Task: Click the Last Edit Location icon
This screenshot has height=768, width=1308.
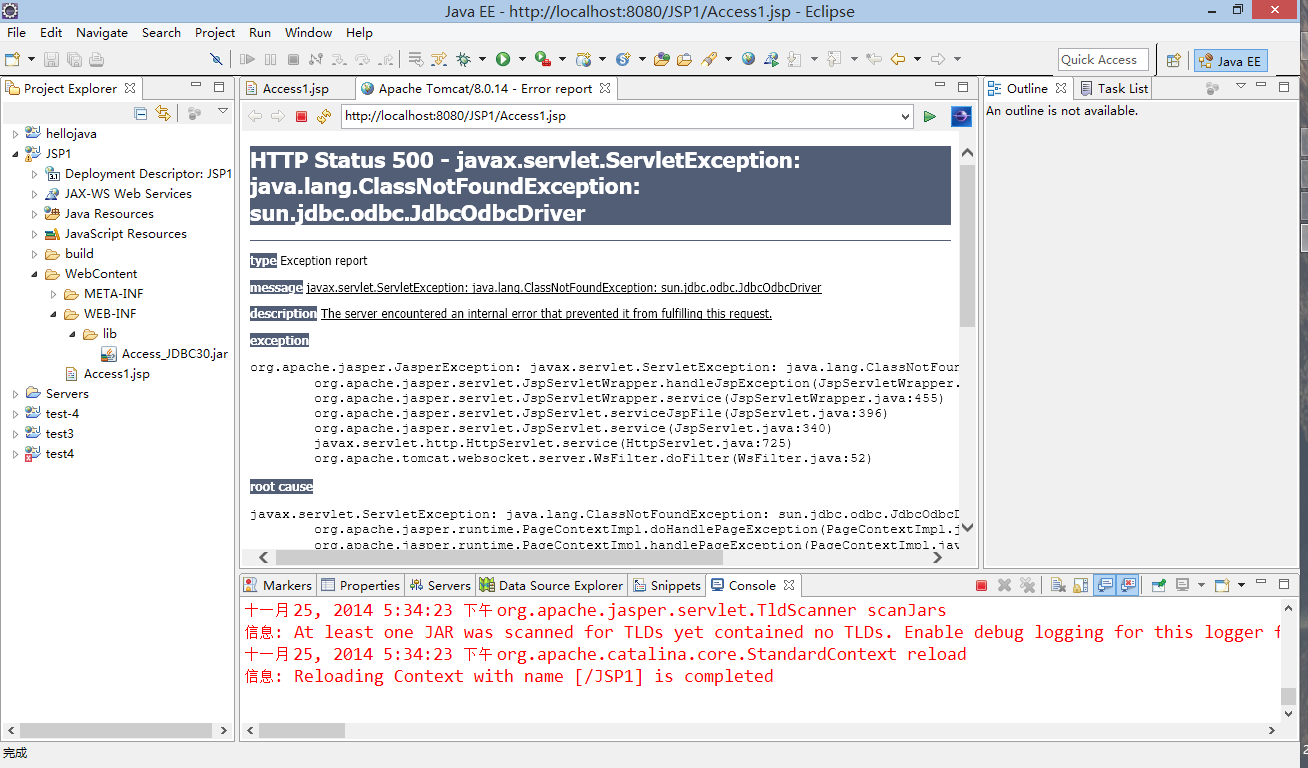Action: tap(872, 59)
